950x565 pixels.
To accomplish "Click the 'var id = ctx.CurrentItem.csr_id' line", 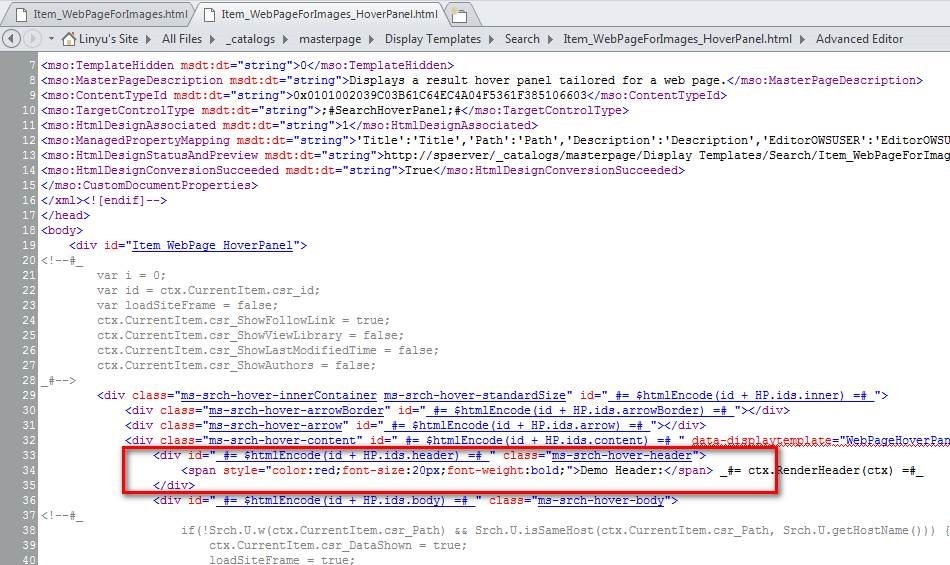I will coord(208,291).
